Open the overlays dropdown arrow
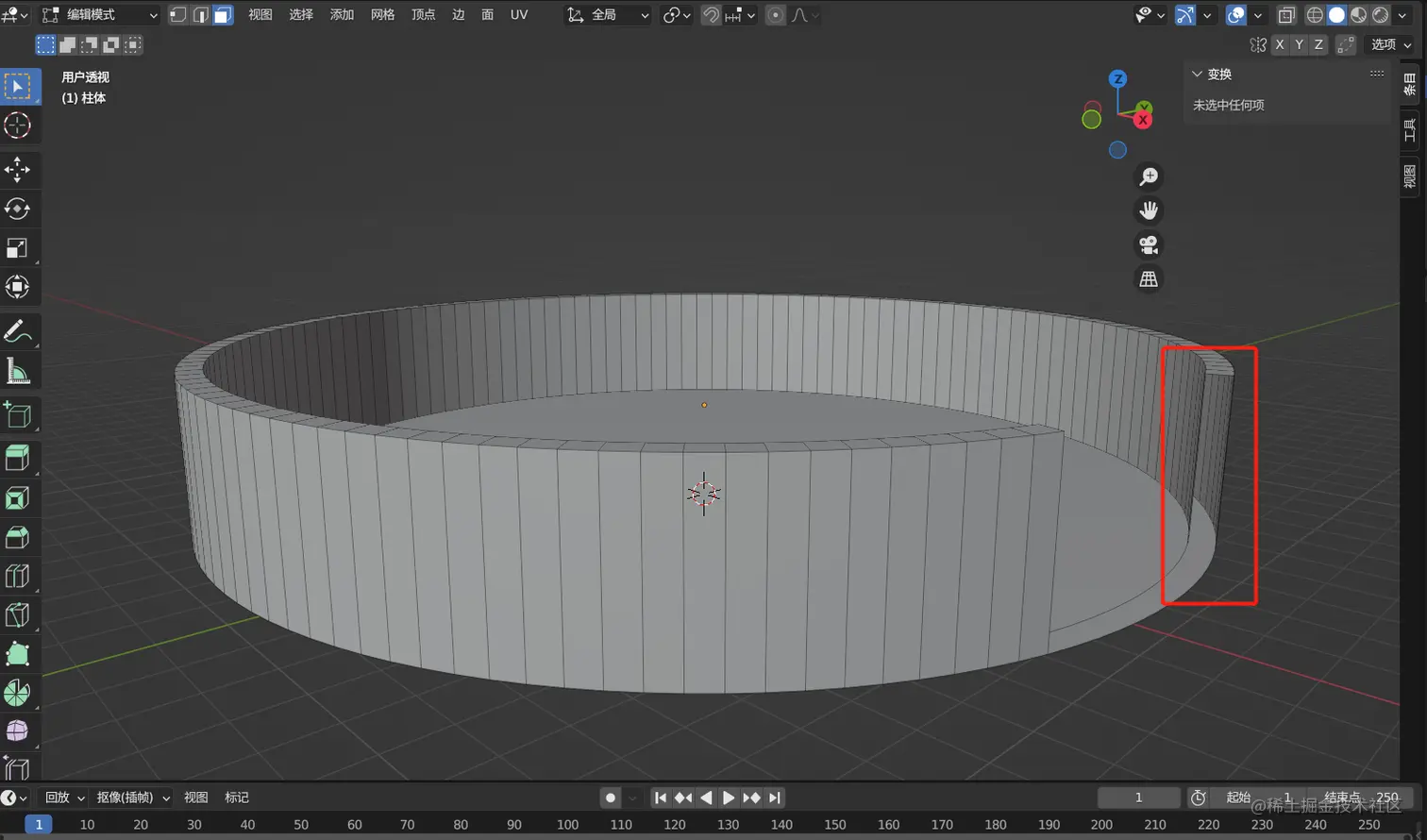The height and width of the screenshot is (840, 1427). pyautogui.click(x=1258, y=14)
